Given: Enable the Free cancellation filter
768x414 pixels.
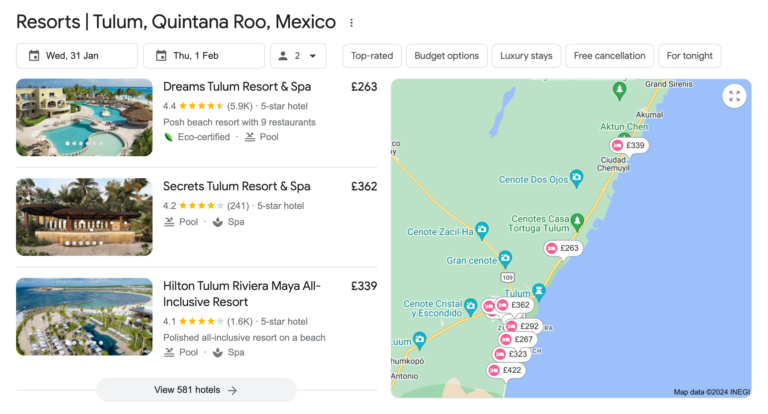Looking at the screenshot, I should pyautogui.click(x=610, y=56).
